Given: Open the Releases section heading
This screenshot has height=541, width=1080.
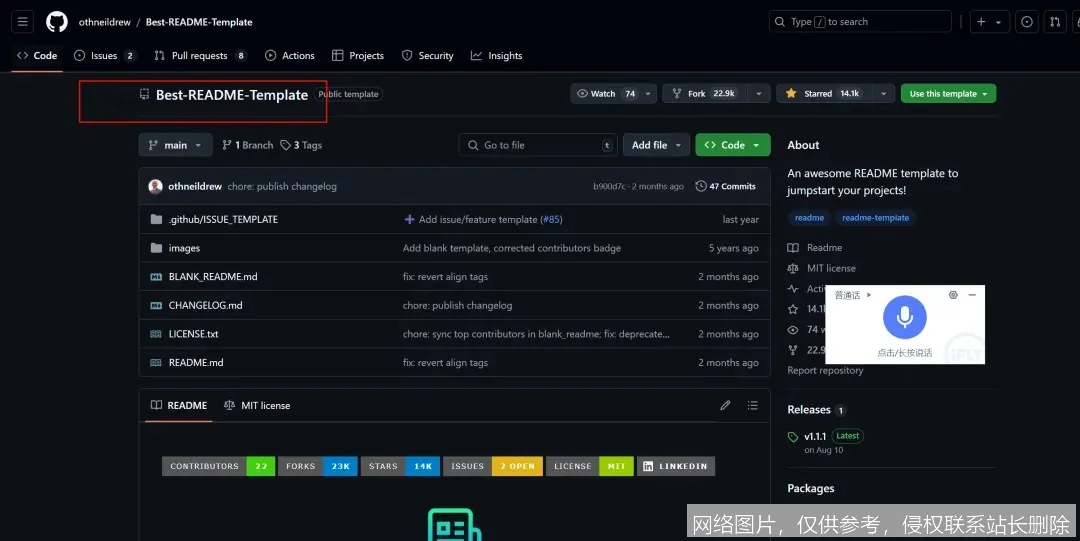Looking at the screenshot, I should coord(809,409).
